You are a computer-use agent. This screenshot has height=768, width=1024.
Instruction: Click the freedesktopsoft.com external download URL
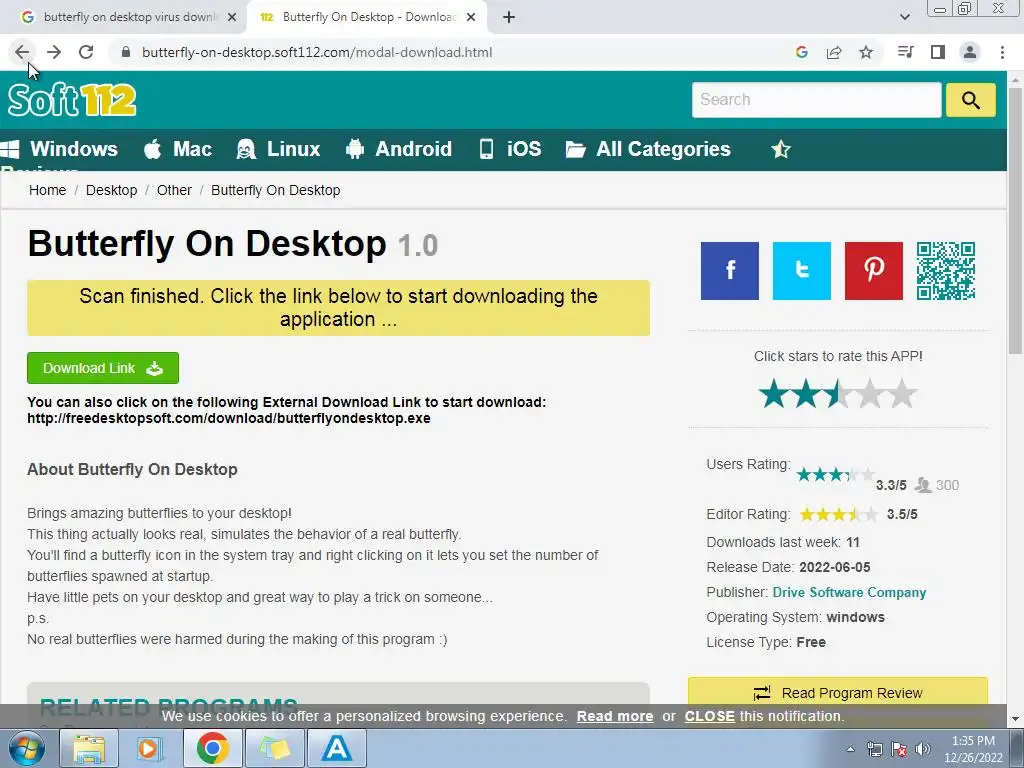point(229,418)
